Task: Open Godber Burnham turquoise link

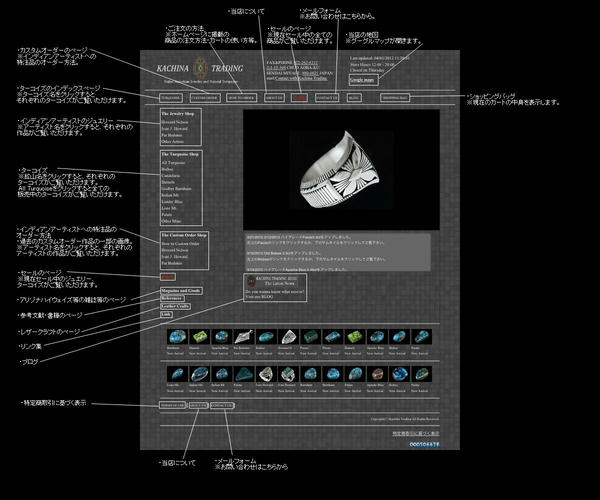Action: point(176,189)
